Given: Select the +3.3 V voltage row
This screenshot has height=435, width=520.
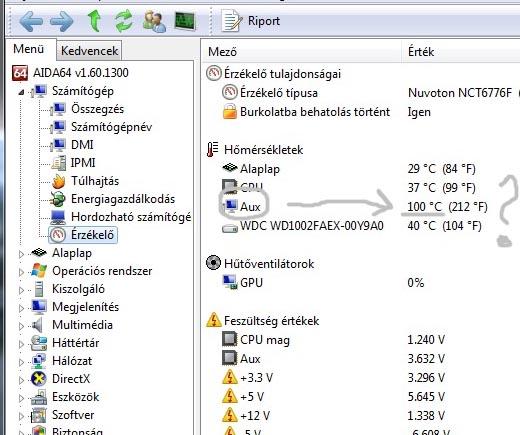Looking at the screenshot, I should pos(256,378).
